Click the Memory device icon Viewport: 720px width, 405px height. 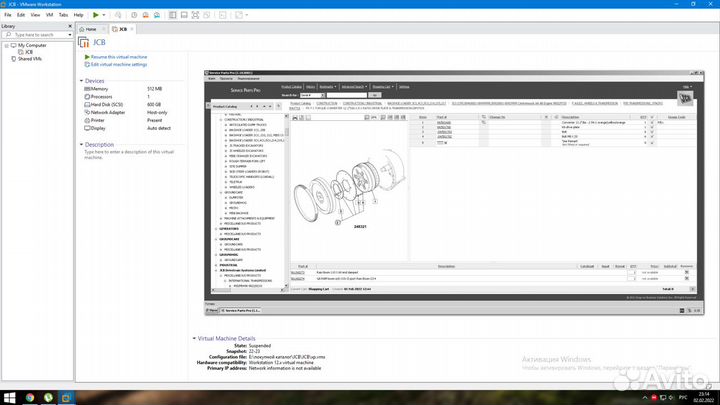pyautogui.click(x=87, y=89)
